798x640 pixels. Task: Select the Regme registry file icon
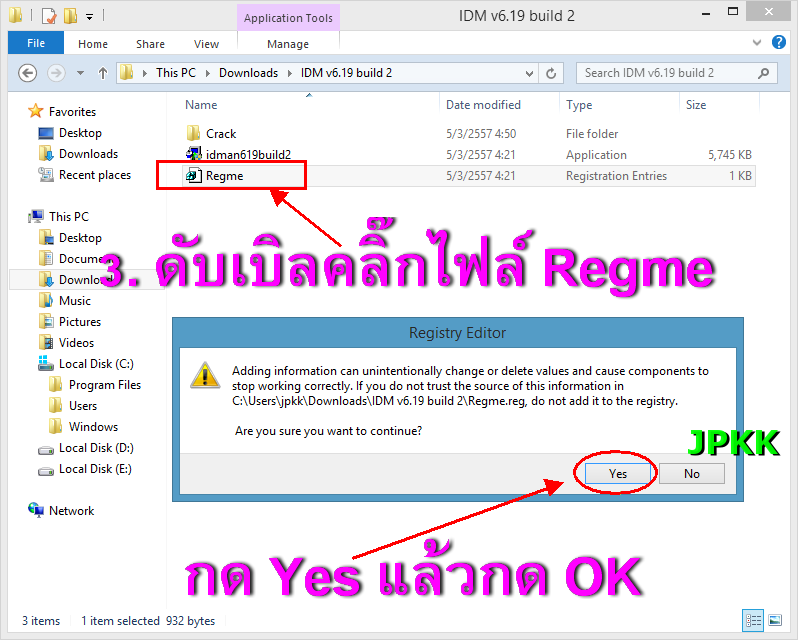pyautogui.click(x=193, y=176)
